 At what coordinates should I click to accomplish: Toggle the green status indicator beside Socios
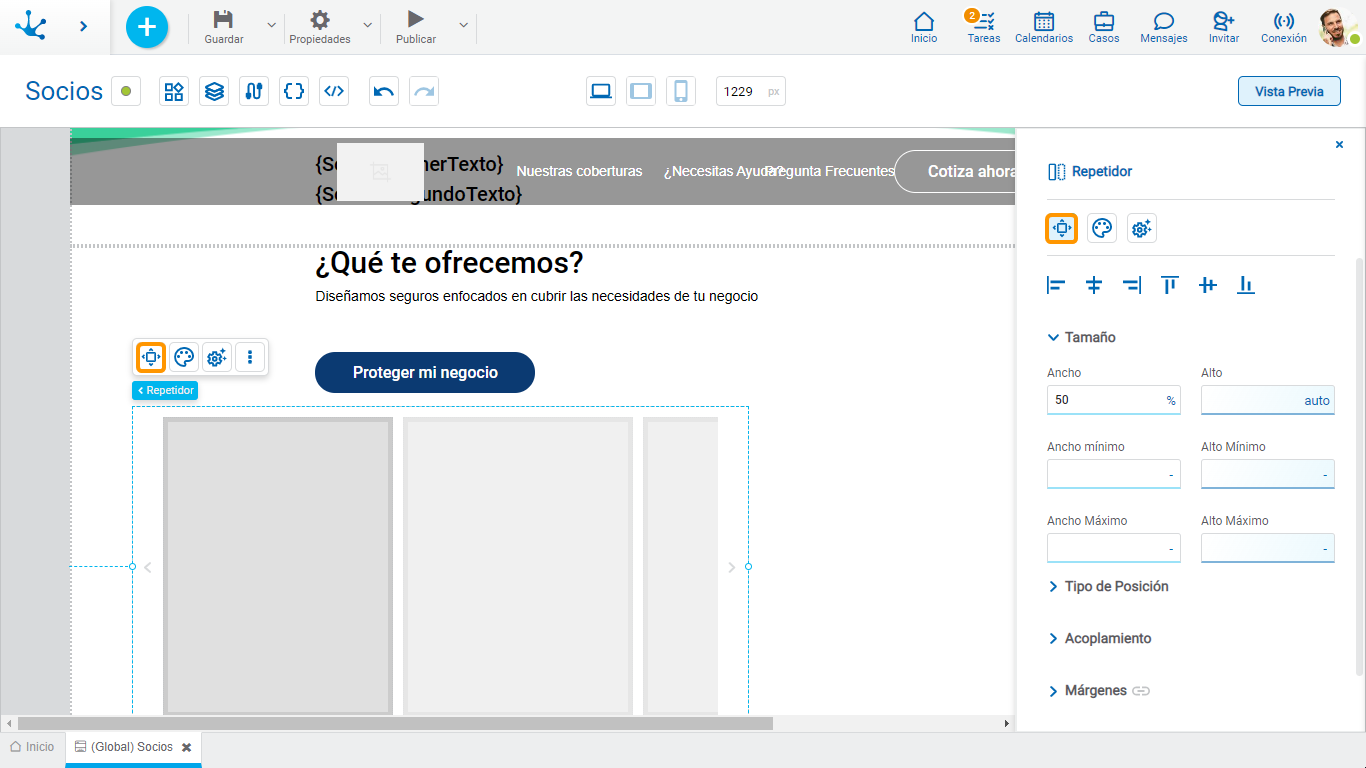(126, 91)
